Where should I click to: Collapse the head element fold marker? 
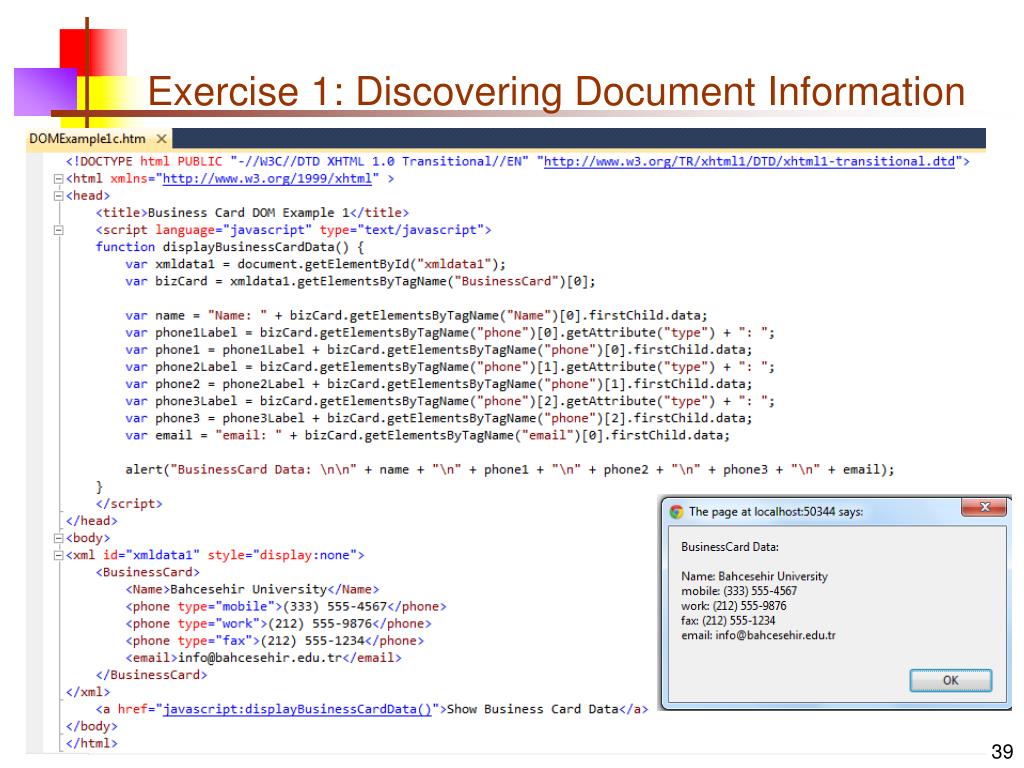58,196
